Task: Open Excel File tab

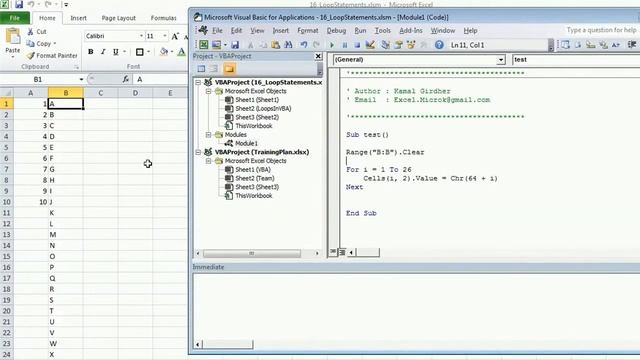Action: pyautogui.click(x=15, y=18)
